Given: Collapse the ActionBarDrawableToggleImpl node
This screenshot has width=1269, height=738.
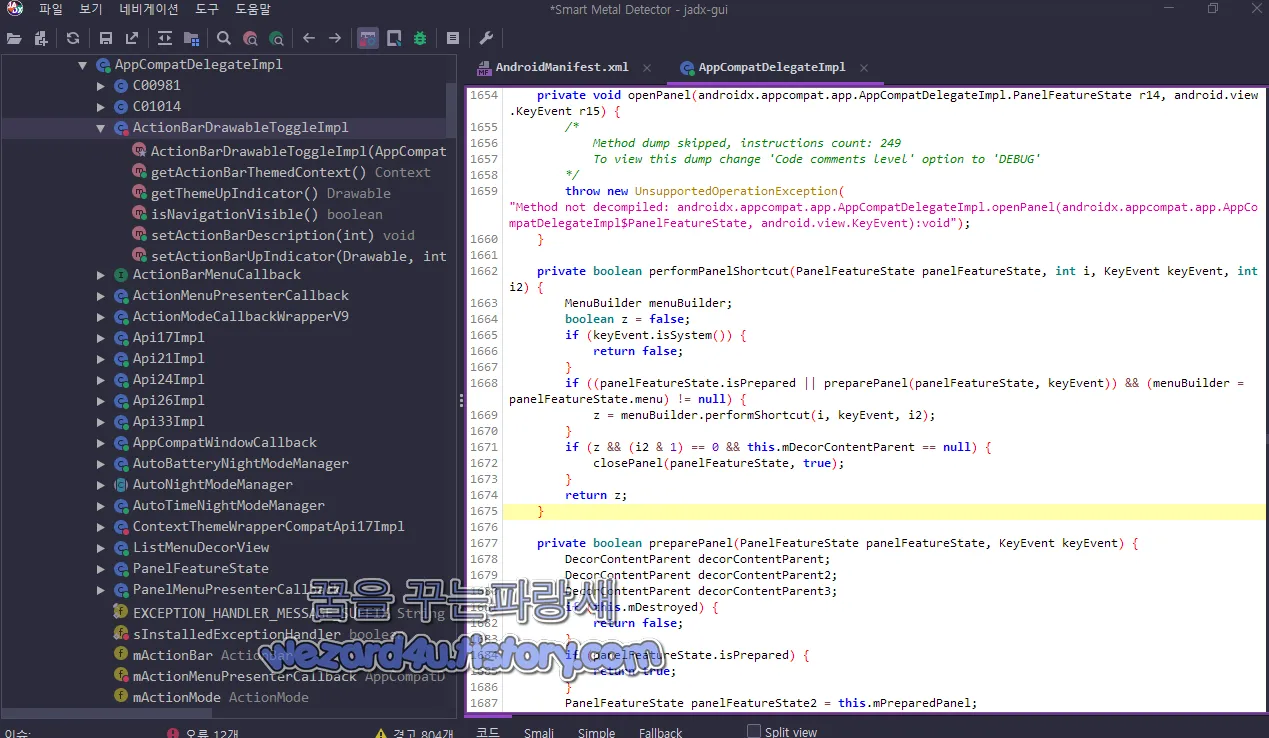Looking at the screenshot, I should 100,127.
